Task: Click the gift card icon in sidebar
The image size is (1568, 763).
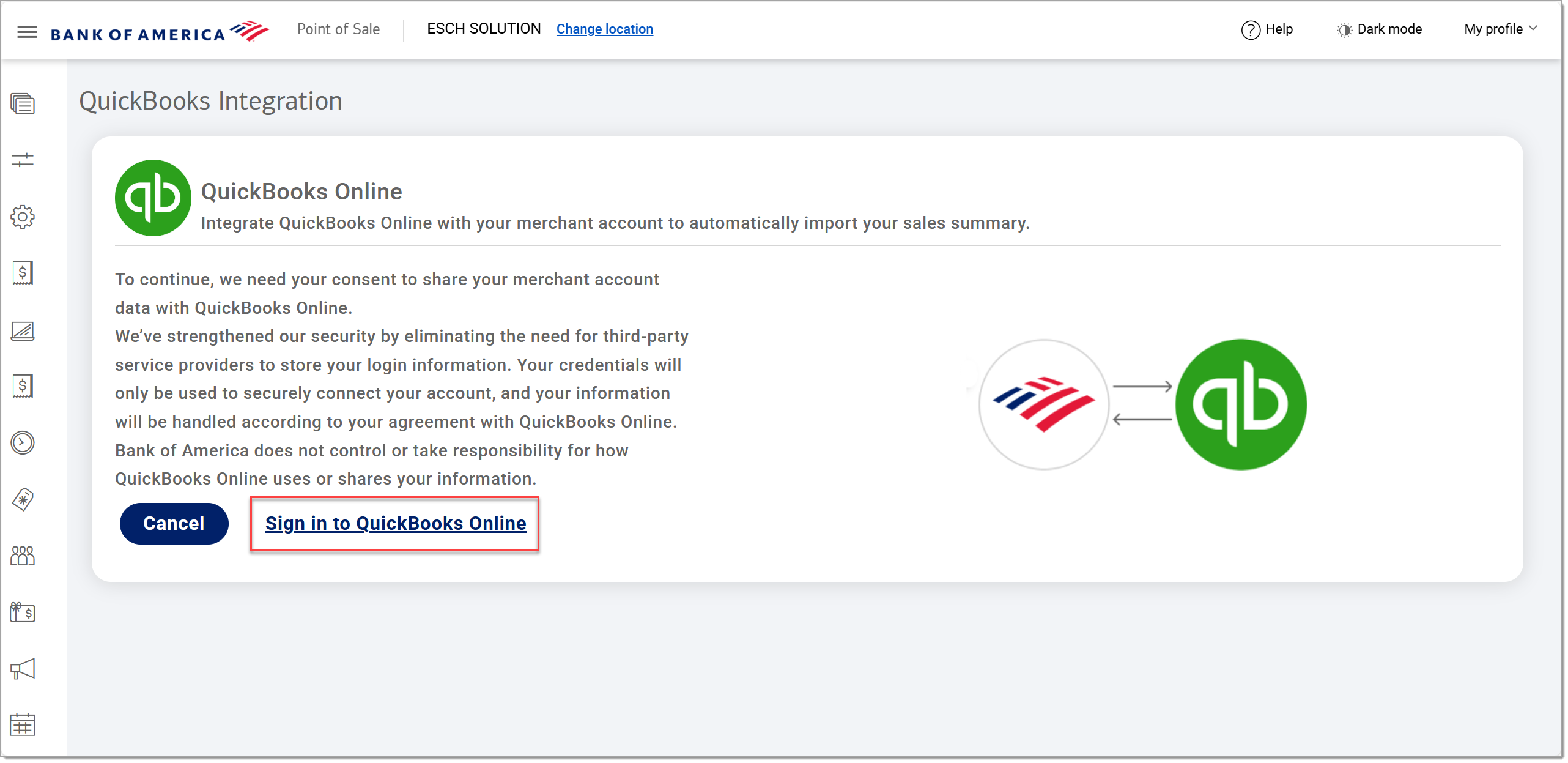Action: (23, 612)
